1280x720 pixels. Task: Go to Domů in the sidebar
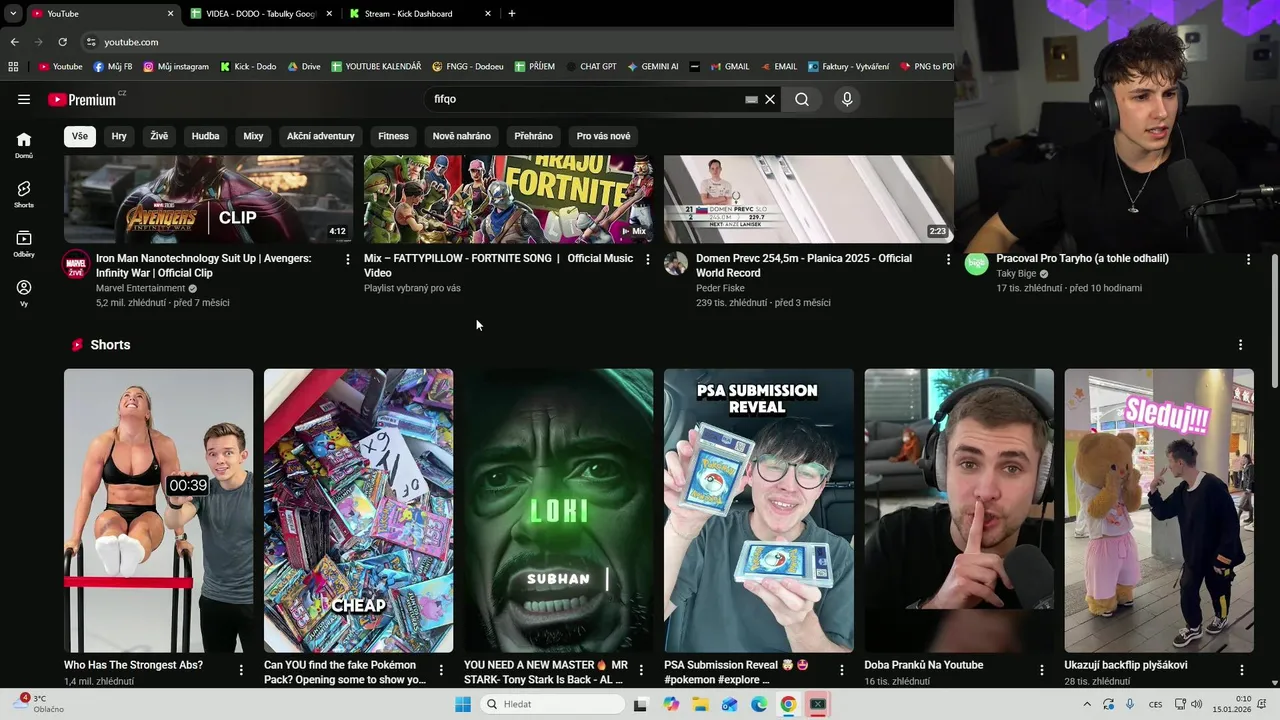click(24, 145)
